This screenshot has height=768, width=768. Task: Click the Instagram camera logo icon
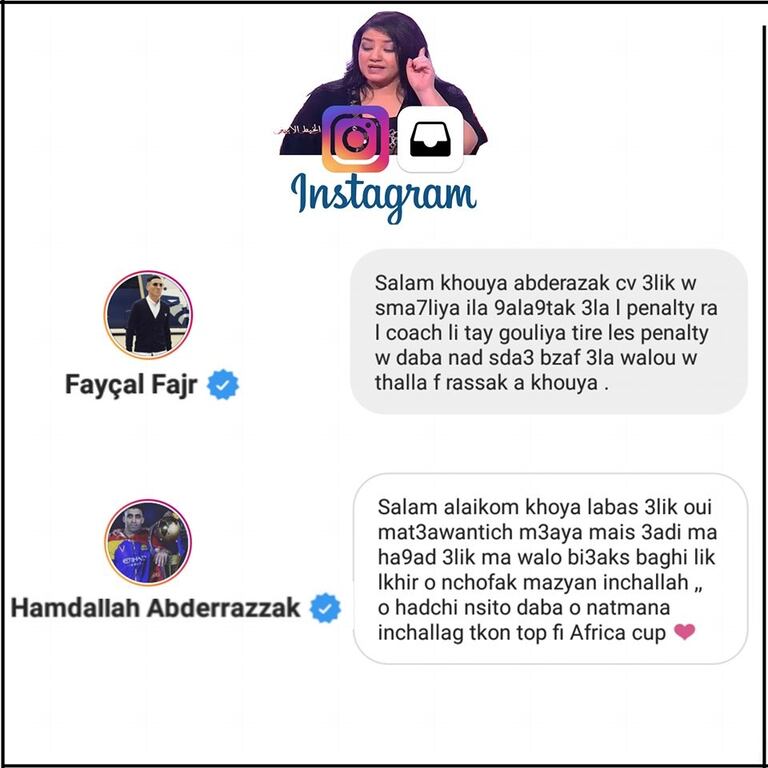355,139
